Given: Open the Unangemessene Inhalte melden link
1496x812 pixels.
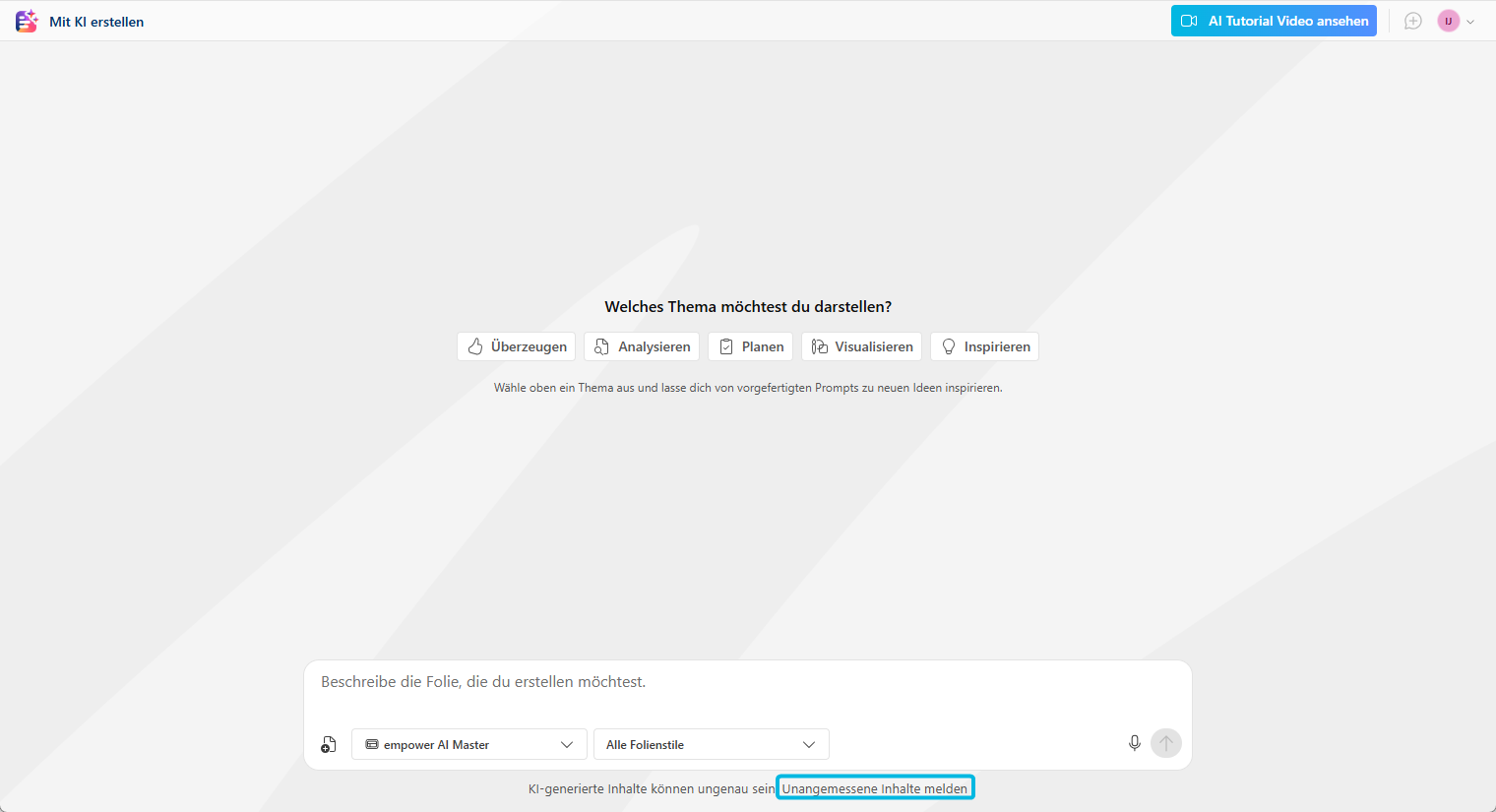Looking at the screenshot, I should click(875, 788).
